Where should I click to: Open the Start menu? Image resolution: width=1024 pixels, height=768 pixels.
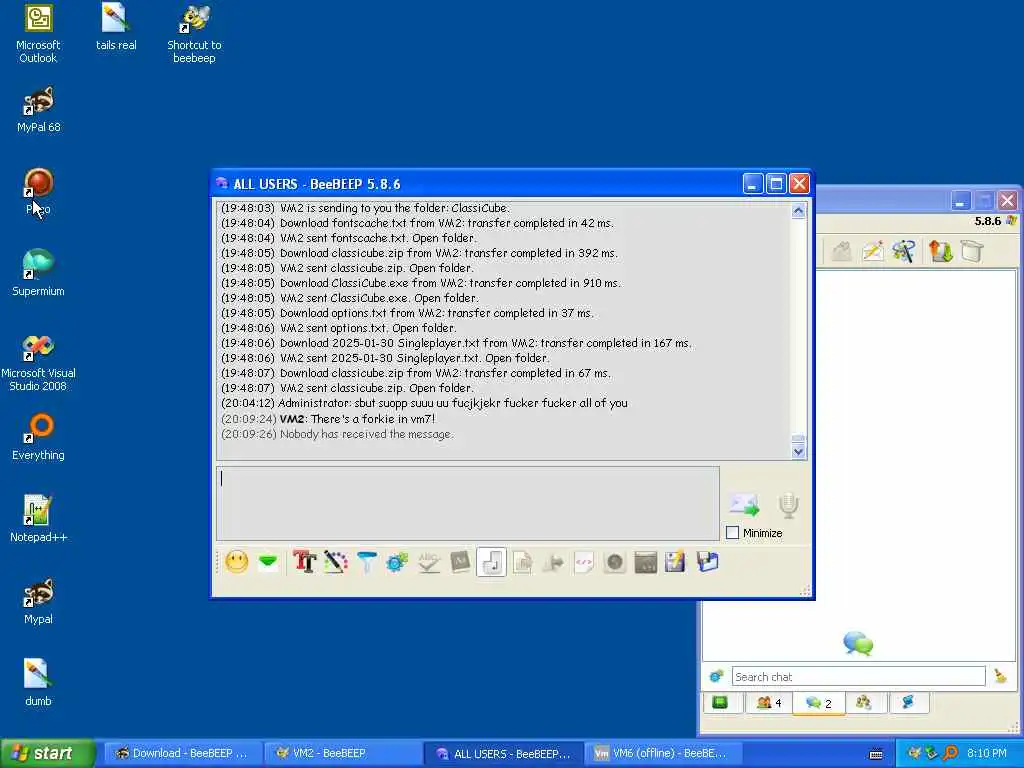(46, 753)
